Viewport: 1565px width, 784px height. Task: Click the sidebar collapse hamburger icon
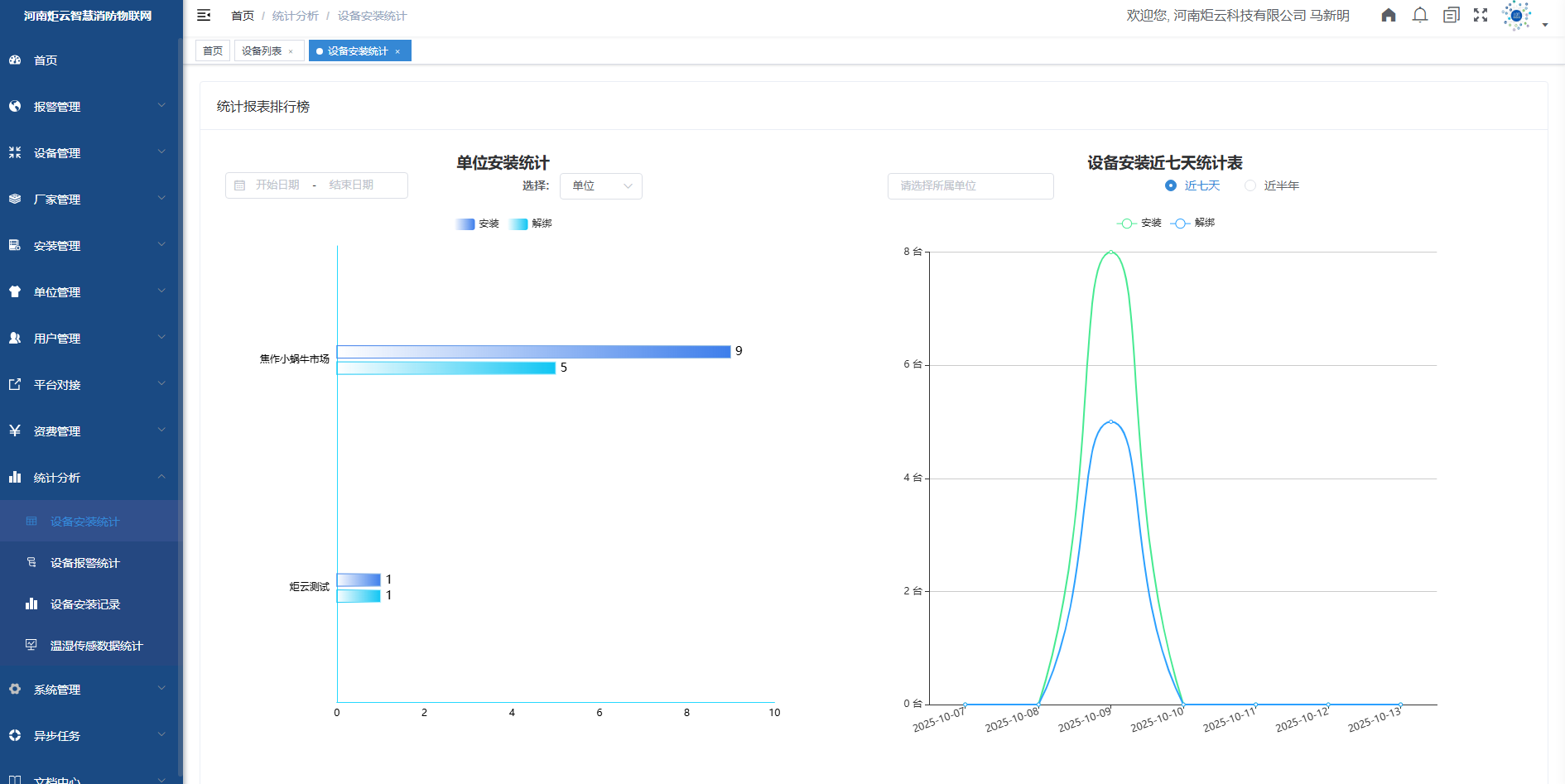point(204,15)
